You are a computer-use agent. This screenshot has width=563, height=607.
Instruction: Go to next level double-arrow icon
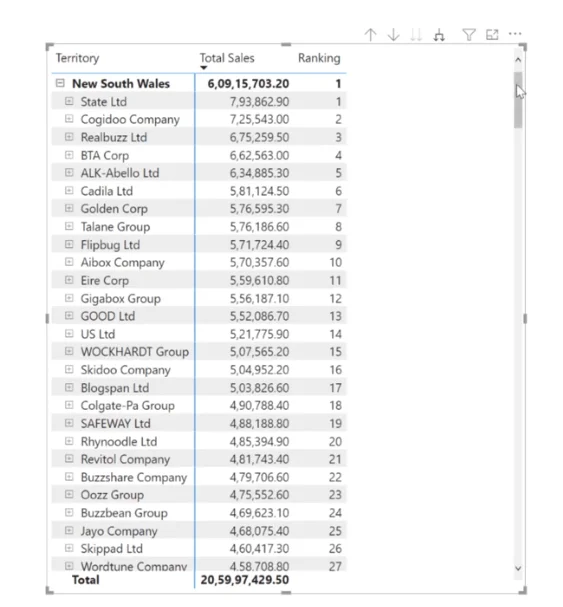416,35
